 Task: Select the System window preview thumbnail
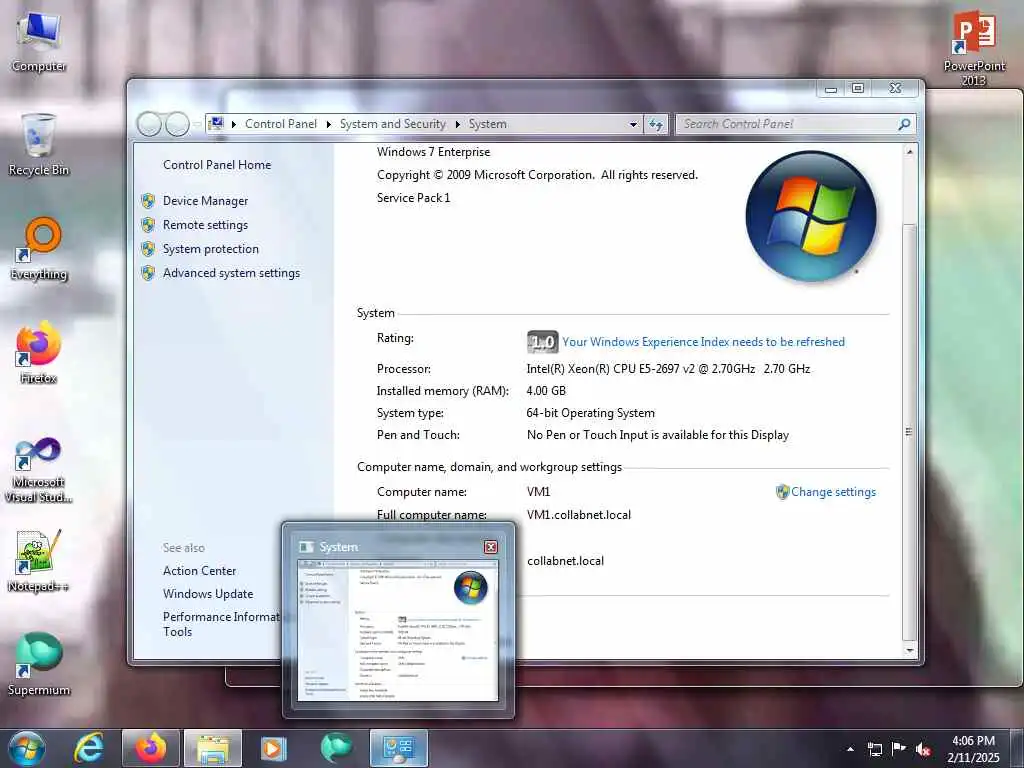point(398,631)
